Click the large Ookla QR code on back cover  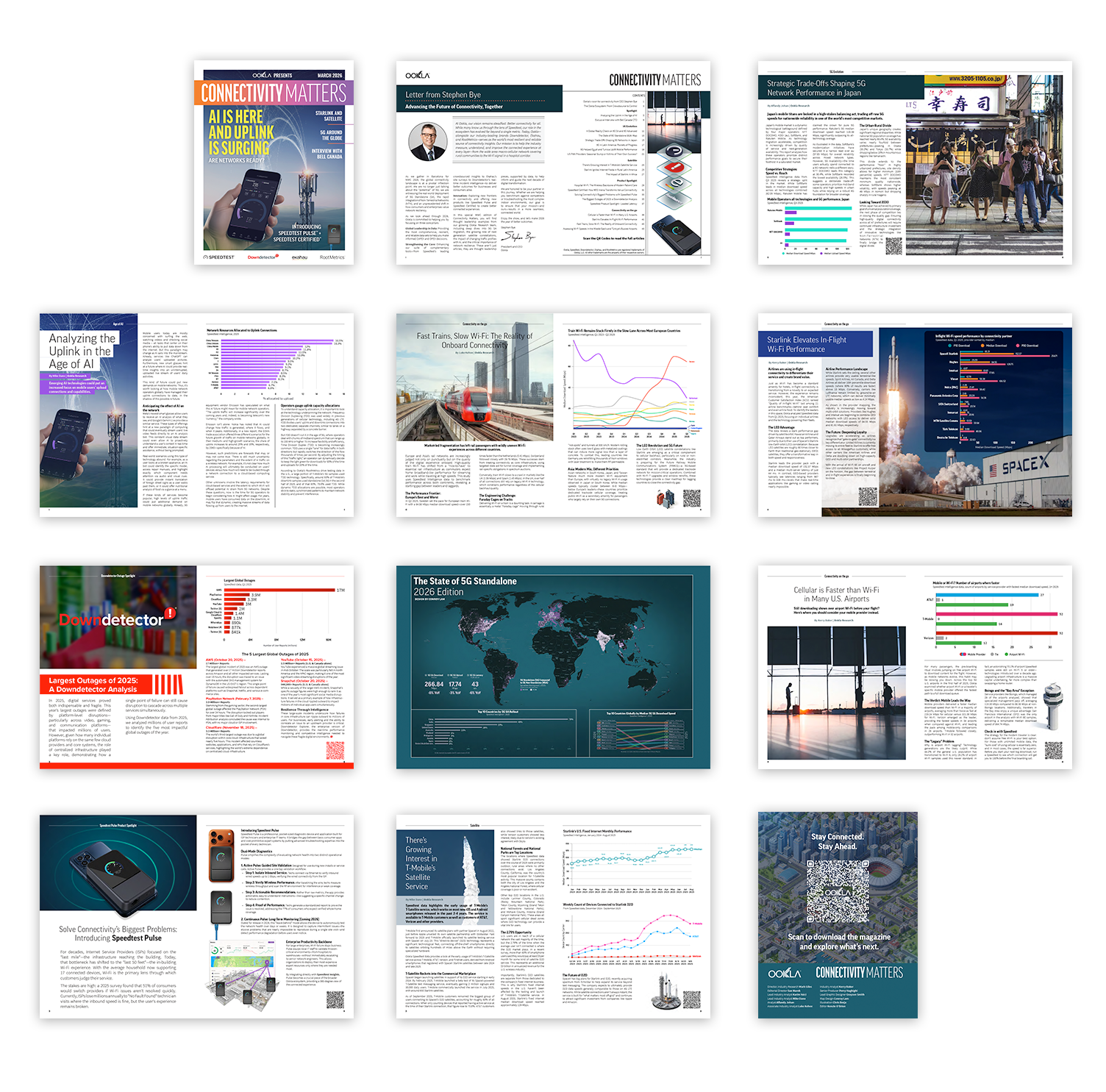838,891
